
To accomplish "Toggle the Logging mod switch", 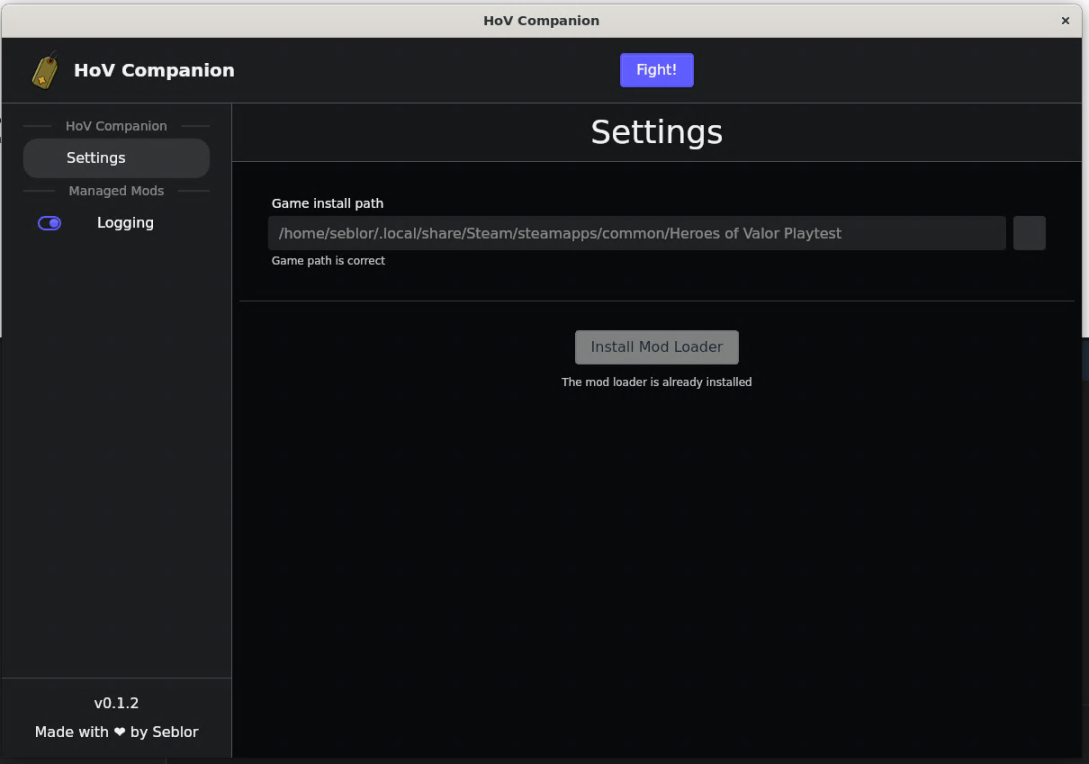I will [49, 223].
